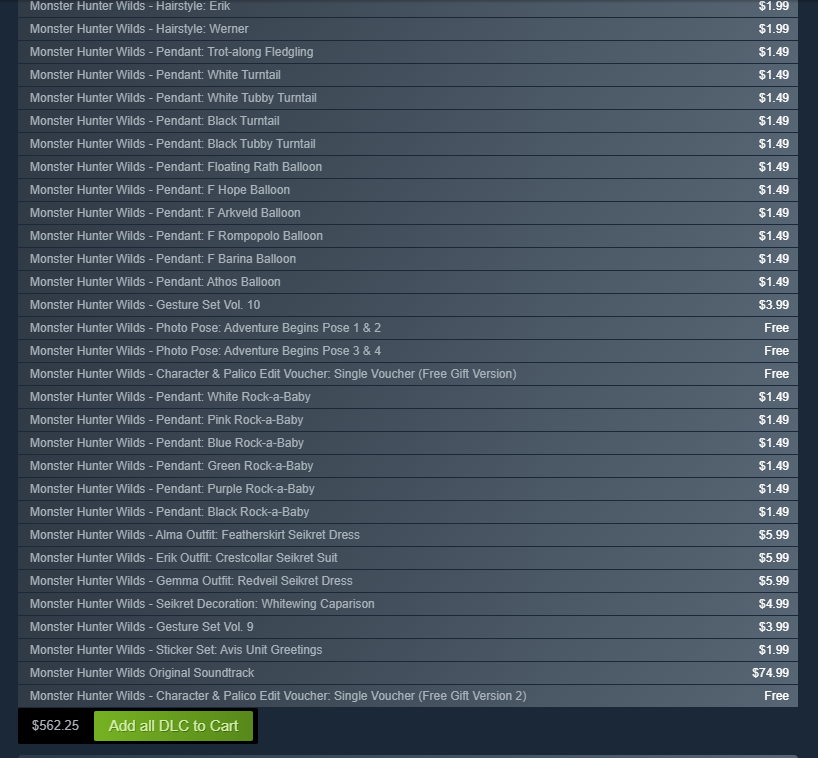Select Single Voucher (Free Gift Version) row
The image size is (818, 758).
point(408,374)
